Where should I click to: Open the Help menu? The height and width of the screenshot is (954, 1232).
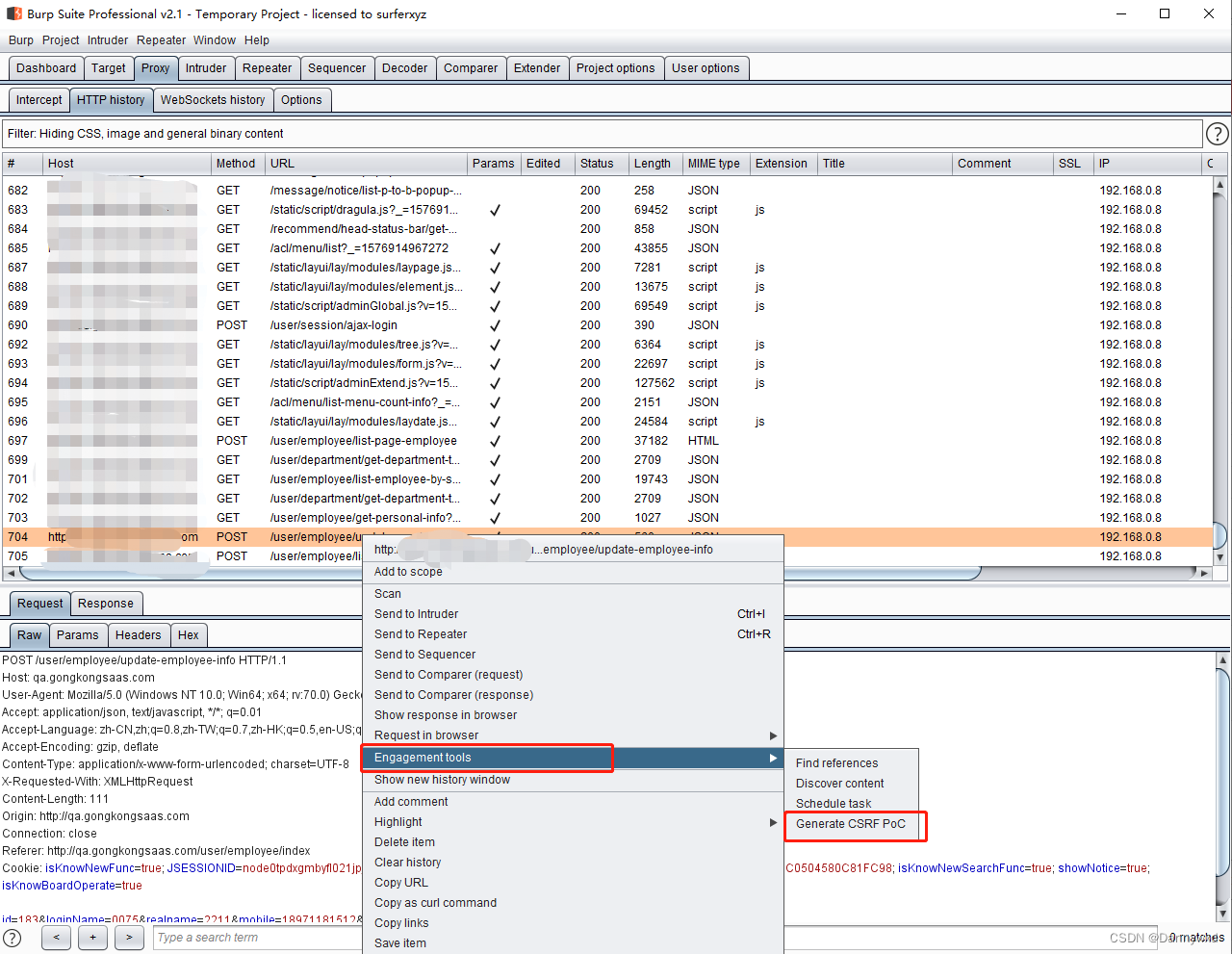pyautogui.click(x=257, y=40)
